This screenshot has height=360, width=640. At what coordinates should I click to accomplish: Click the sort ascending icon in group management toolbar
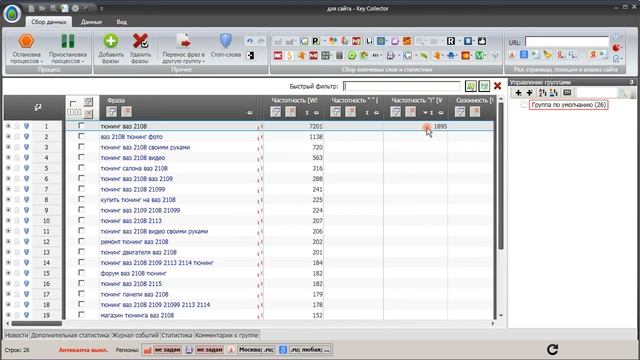(542, 93)
